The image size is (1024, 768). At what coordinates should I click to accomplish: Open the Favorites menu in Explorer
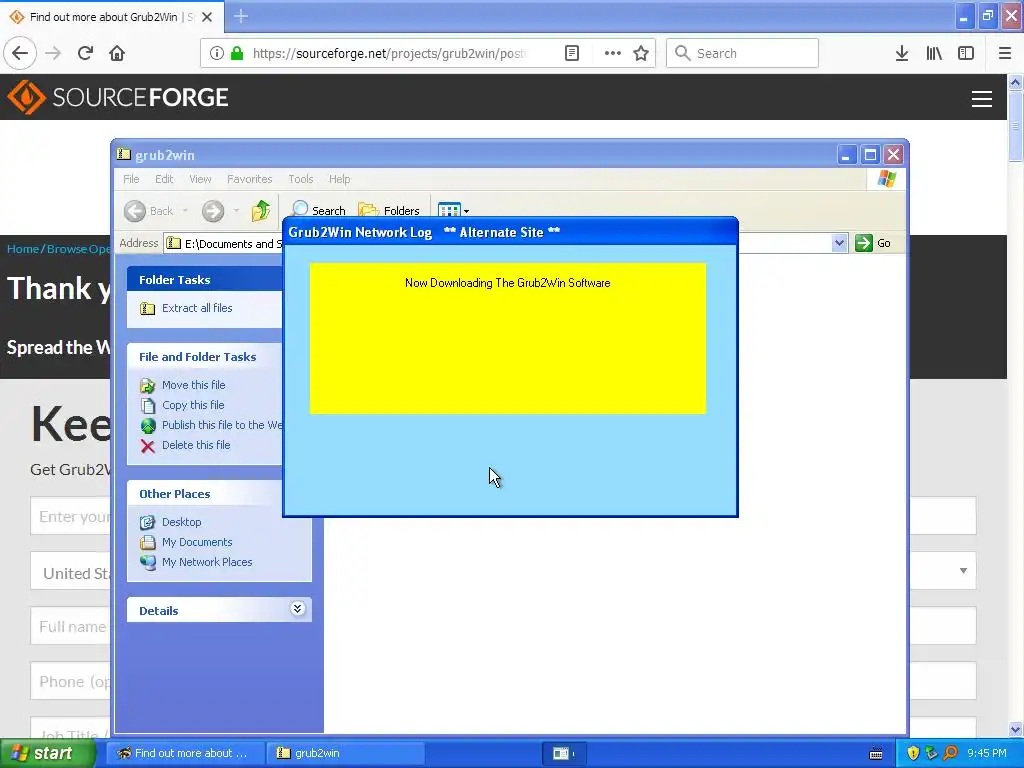[249, 179]
